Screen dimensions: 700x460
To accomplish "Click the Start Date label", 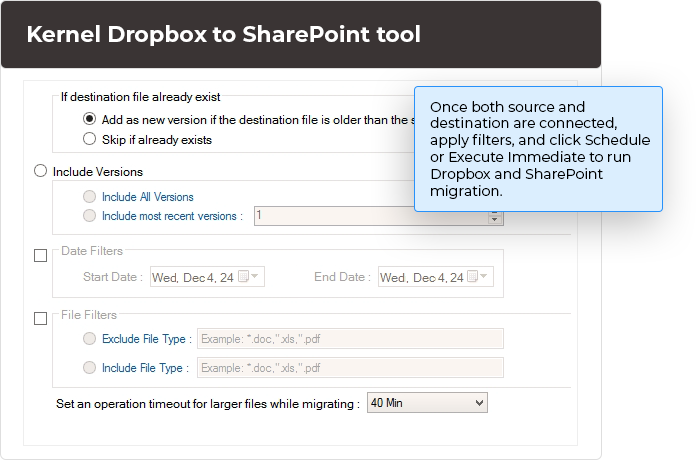I will click(112, 277).
